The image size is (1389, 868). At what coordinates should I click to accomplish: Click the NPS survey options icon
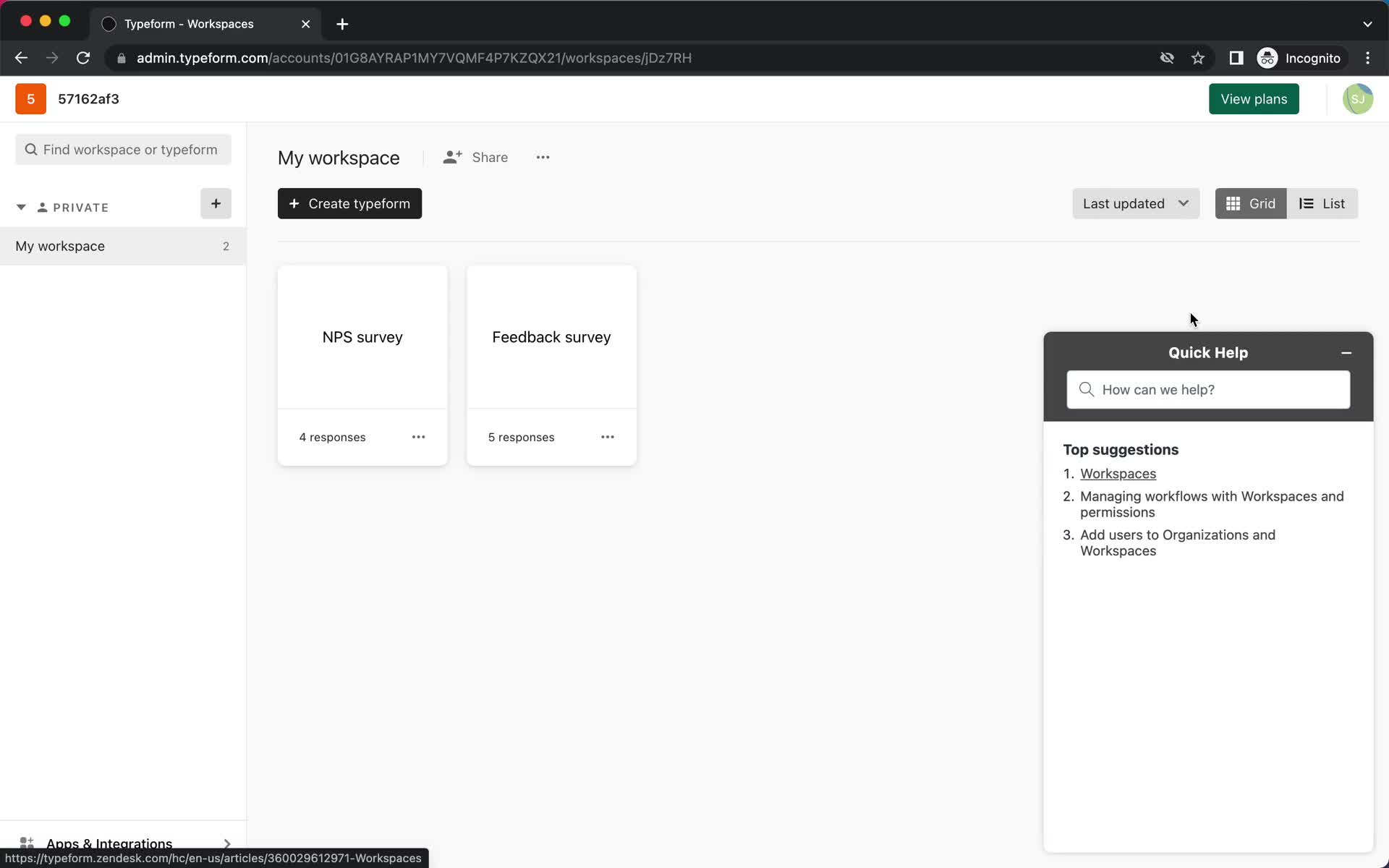(418, 437)
